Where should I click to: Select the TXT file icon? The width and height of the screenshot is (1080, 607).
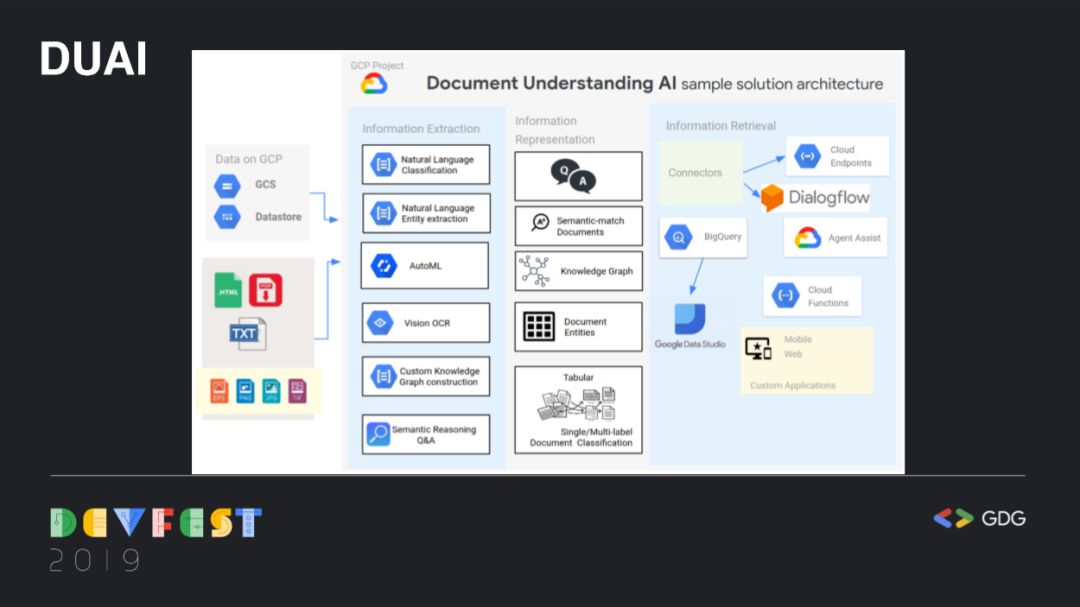[247, 334]
